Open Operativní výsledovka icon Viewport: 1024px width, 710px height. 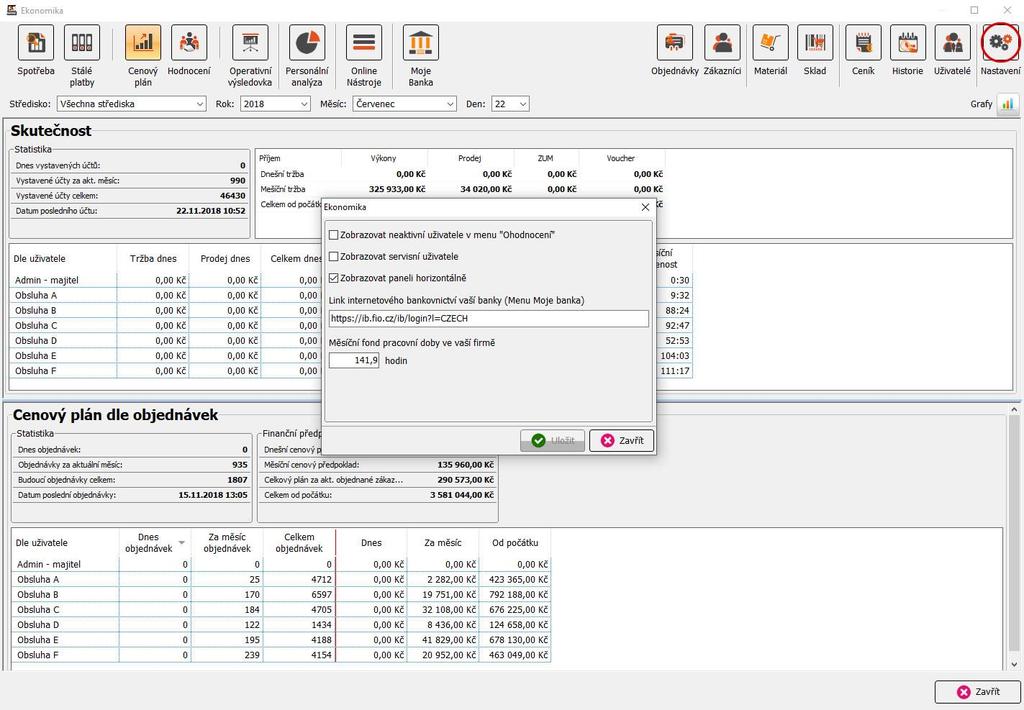(250, 43)
